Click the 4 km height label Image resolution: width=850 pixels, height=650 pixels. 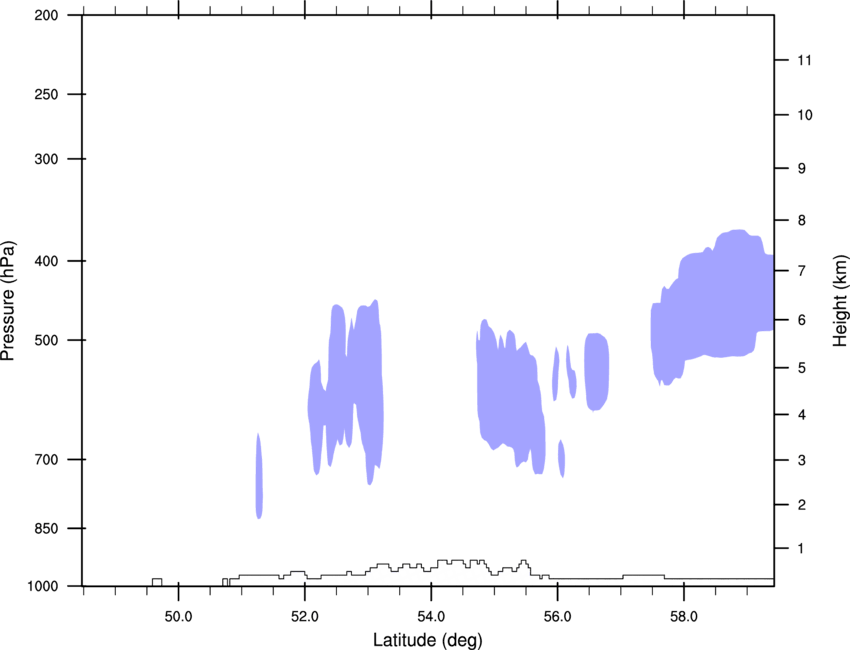(802, 415)
